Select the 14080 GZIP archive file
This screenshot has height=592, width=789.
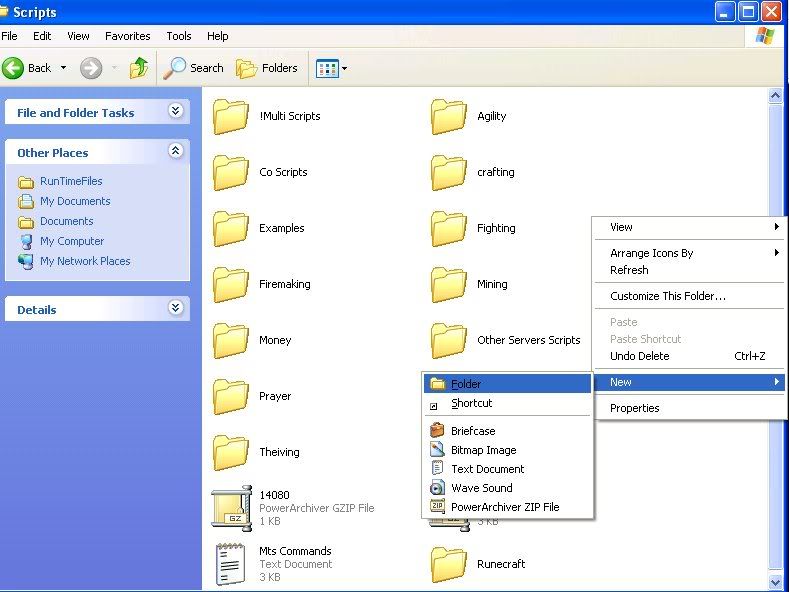pyautogui.click(x=231, y=508)
